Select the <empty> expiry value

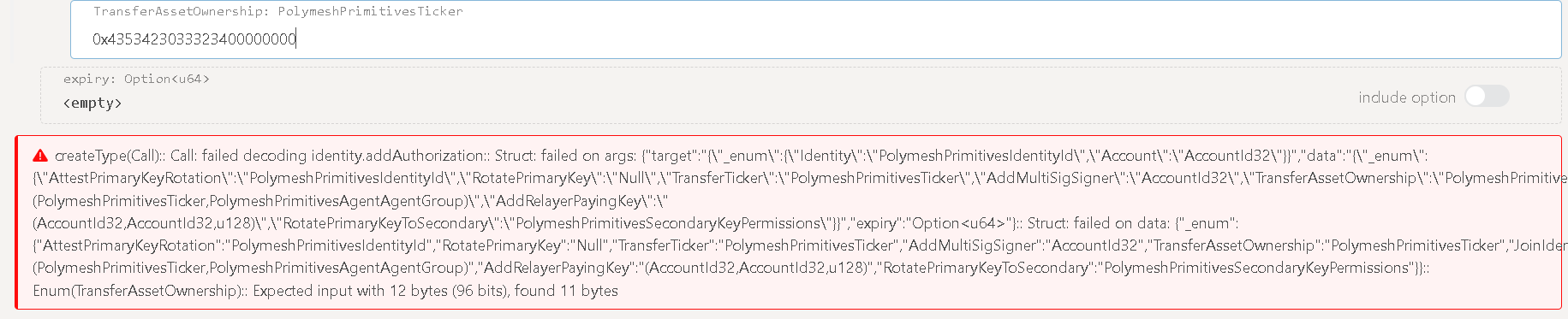pos(92,103)
